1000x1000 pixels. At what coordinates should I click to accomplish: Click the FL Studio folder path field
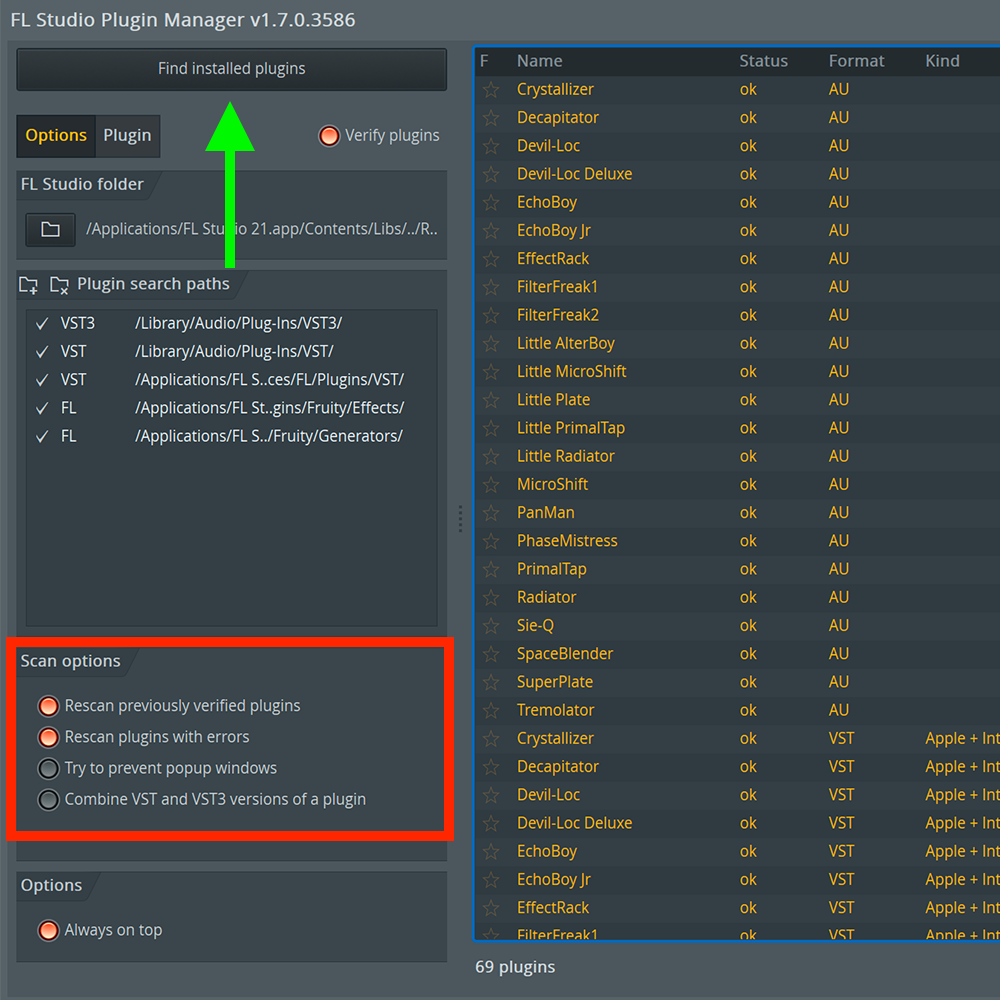click(262, 229)
